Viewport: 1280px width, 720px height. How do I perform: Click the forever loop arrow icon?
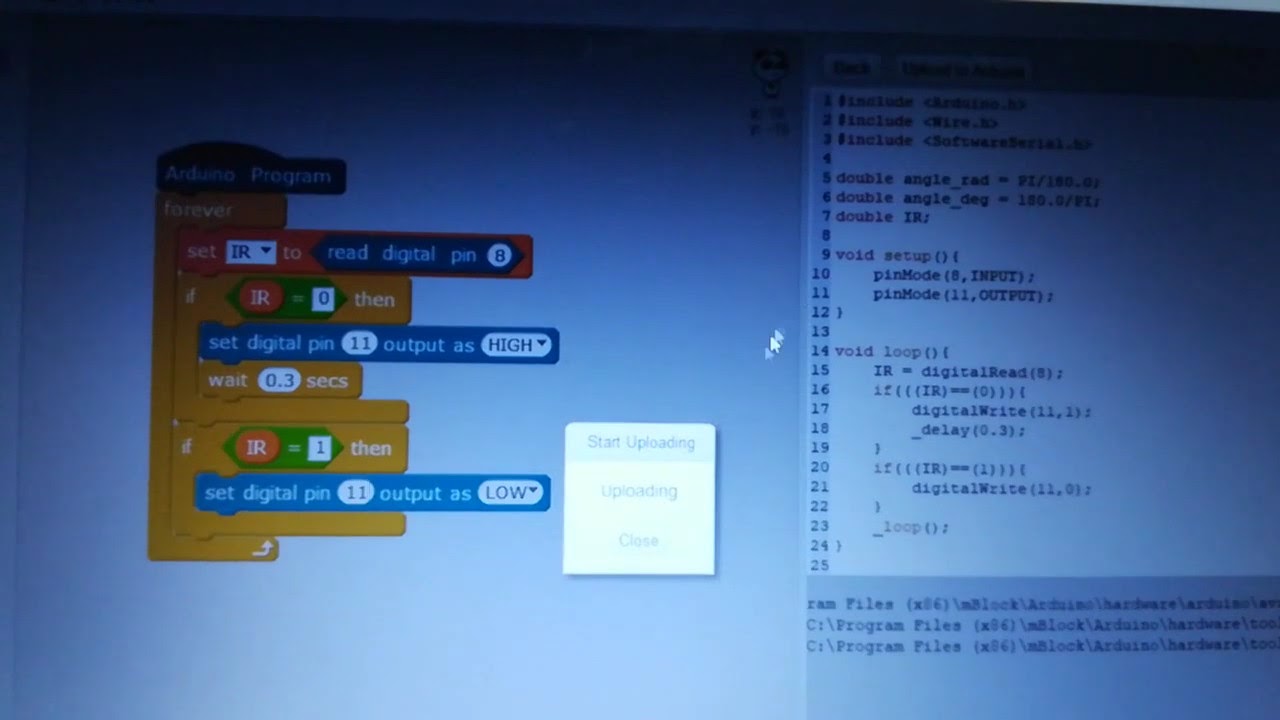pyautogui.click(x=262, y=548)
